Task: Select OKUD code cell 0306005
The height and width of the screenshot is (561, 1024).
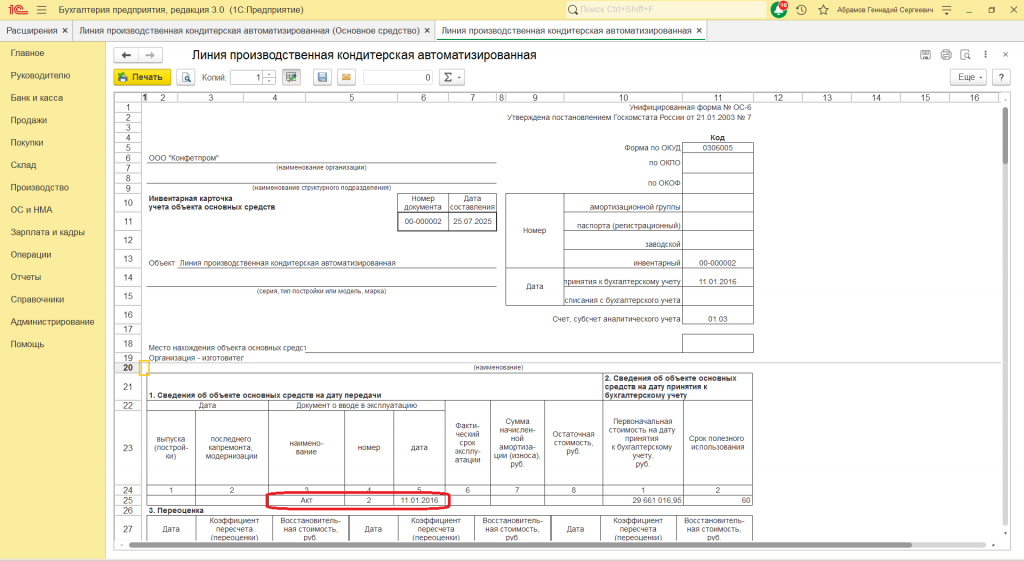Action: (717, 148)
